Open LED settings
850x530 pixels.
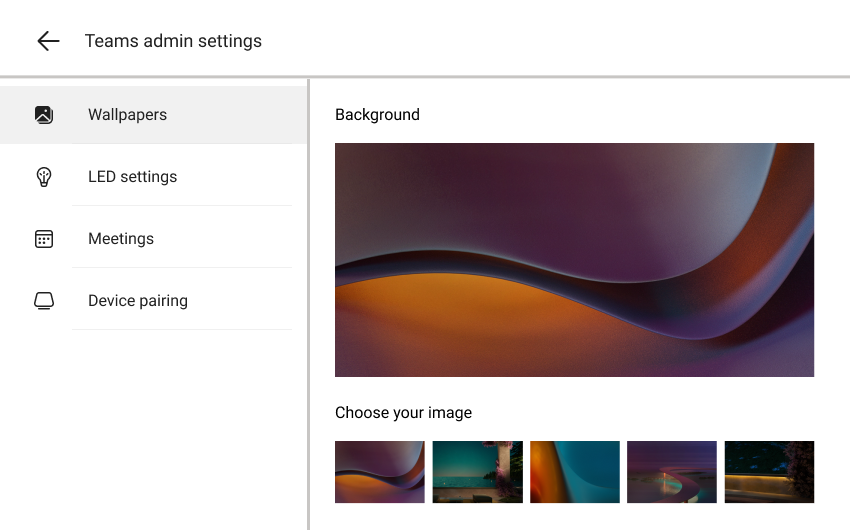[154, 177]
